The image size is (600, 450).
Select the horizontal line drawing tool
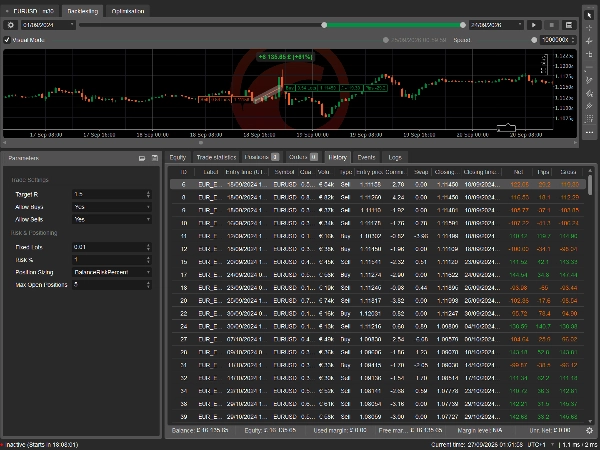589,67
